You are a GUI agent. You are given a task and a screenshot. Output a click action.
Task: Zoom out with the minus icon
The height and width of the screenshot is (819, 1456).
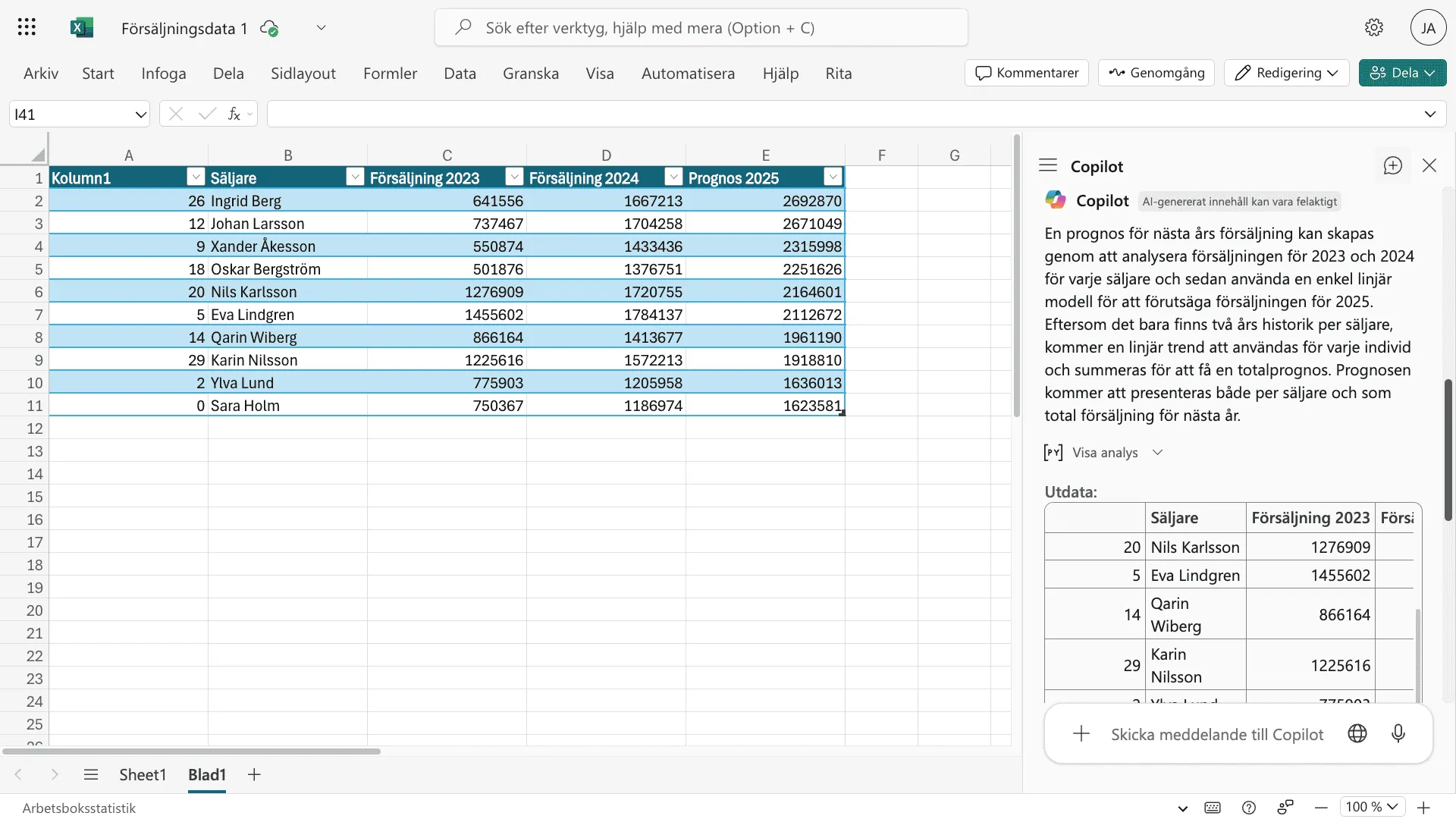[1321, 808]
